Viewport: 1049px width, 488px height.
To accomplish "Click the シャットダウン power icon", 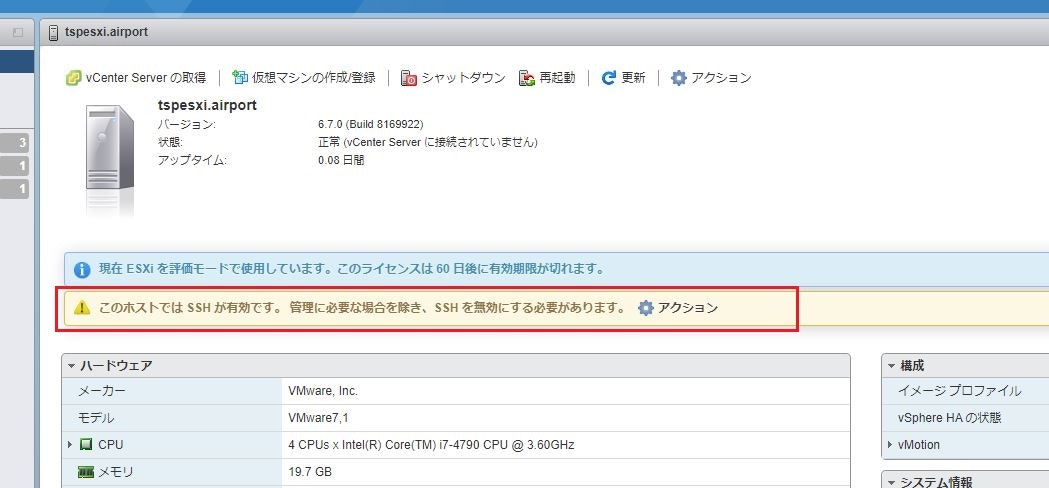I will click(x=409, y=78).
